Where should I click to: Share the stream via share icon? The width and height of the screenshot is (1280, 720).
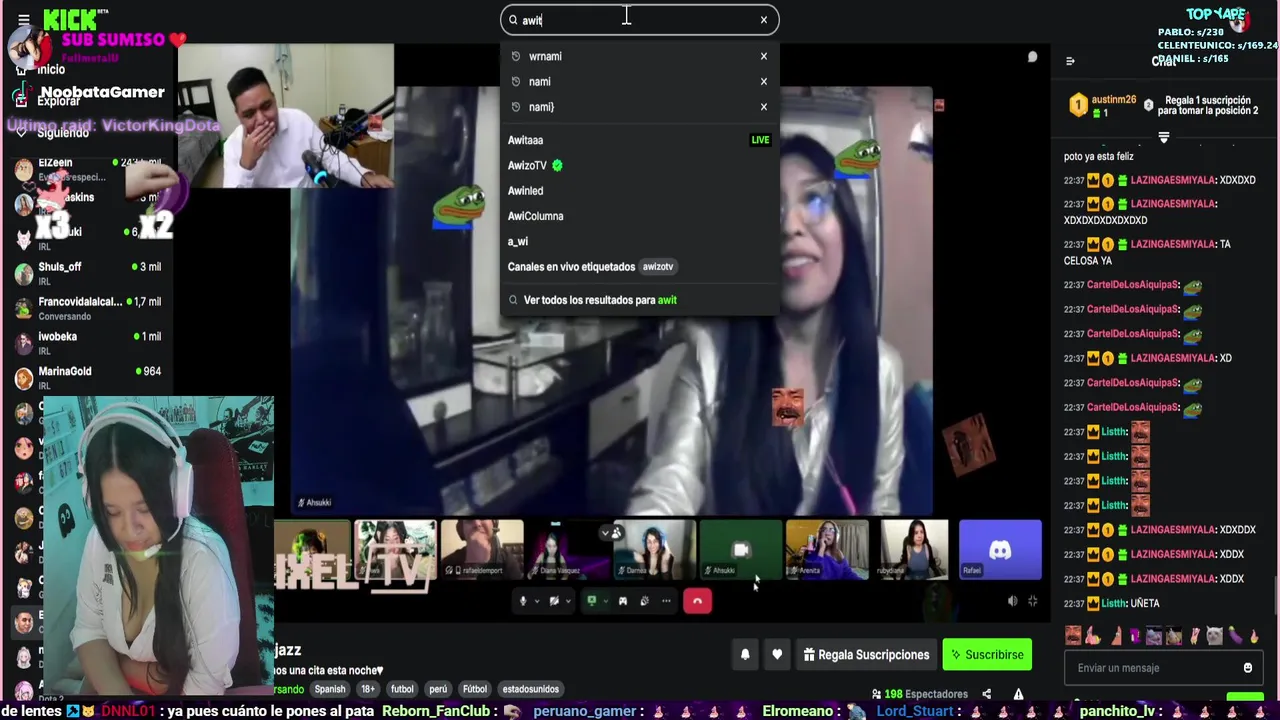click(986, 694)
